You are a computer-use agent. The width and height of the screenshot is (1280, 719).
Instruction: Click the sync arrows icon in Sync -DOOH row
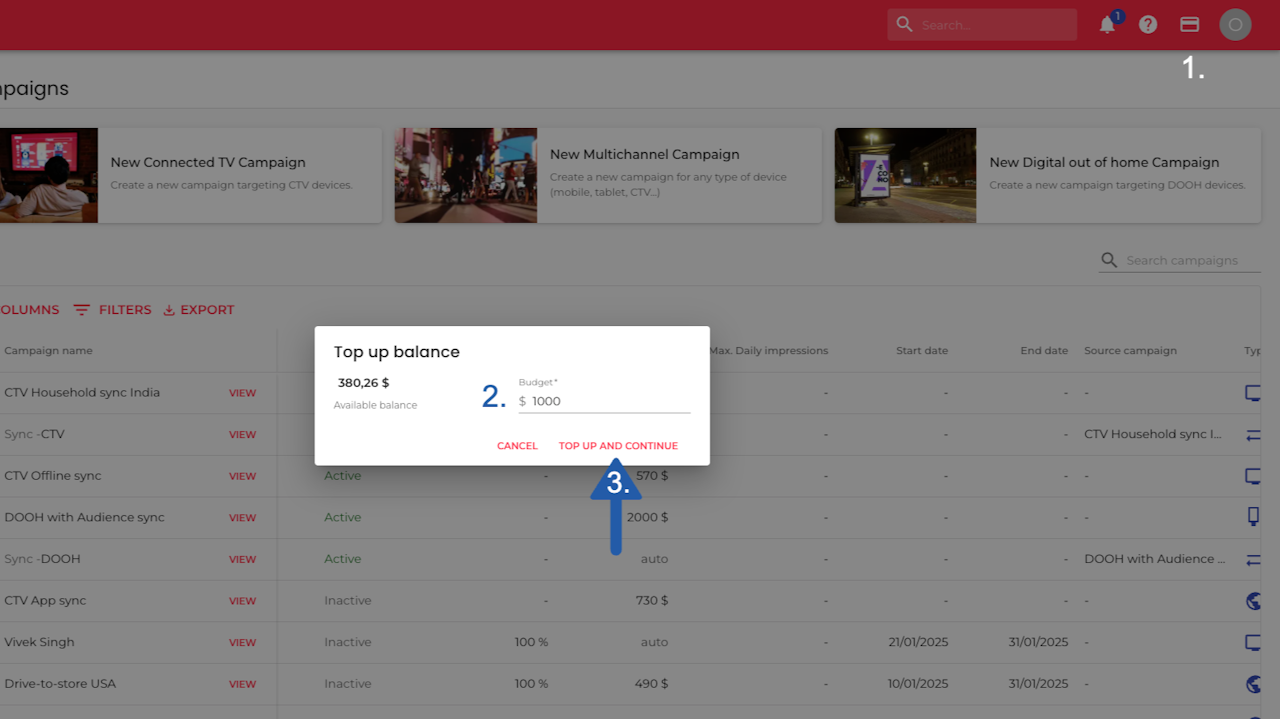tap(1253, 559)
